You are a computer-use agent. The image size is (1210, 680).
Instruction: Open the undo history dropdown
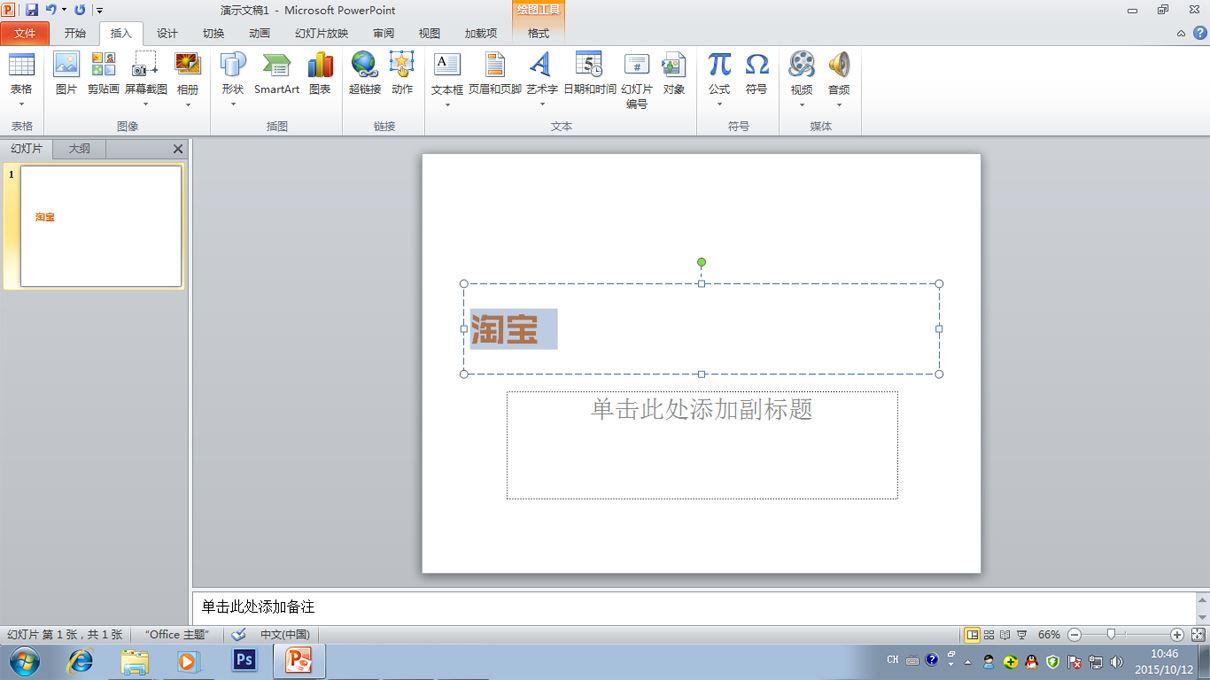[x=64, y=10]
